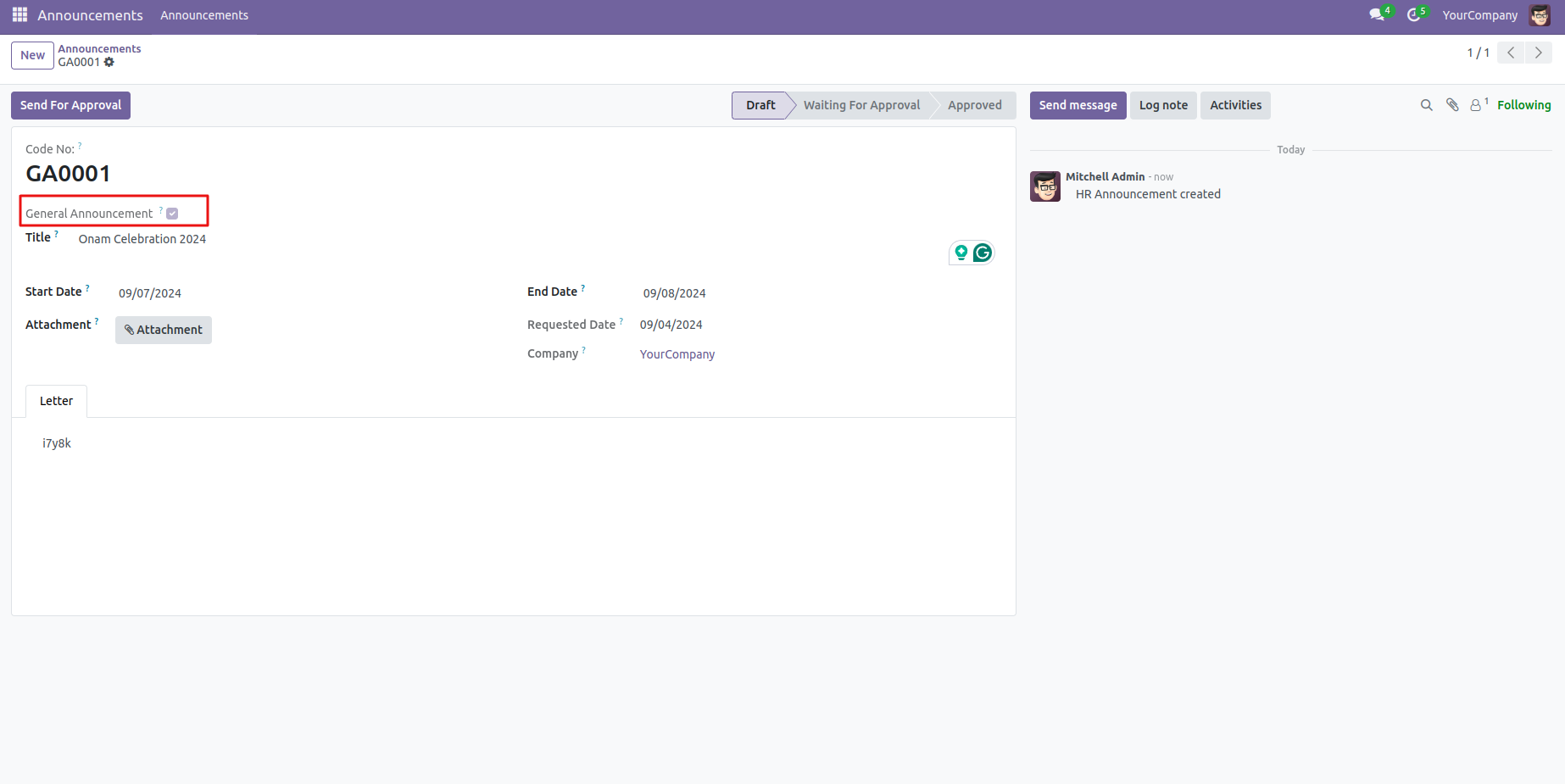Open Mitchell Admin user avatar menu
The image size is (1565, 784).
pos(1540,15)
